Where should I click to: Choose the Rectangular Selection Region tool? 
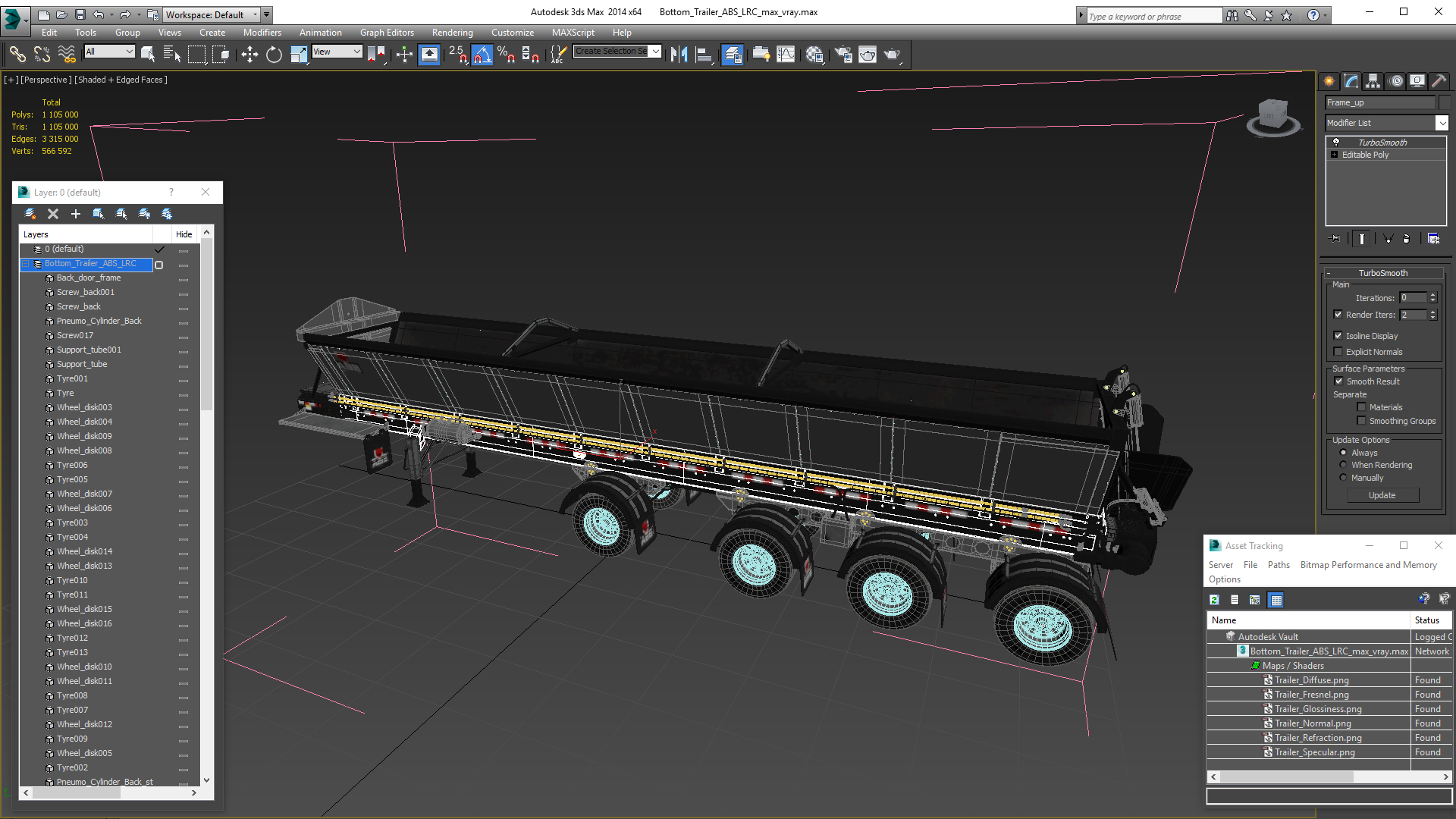196,54
